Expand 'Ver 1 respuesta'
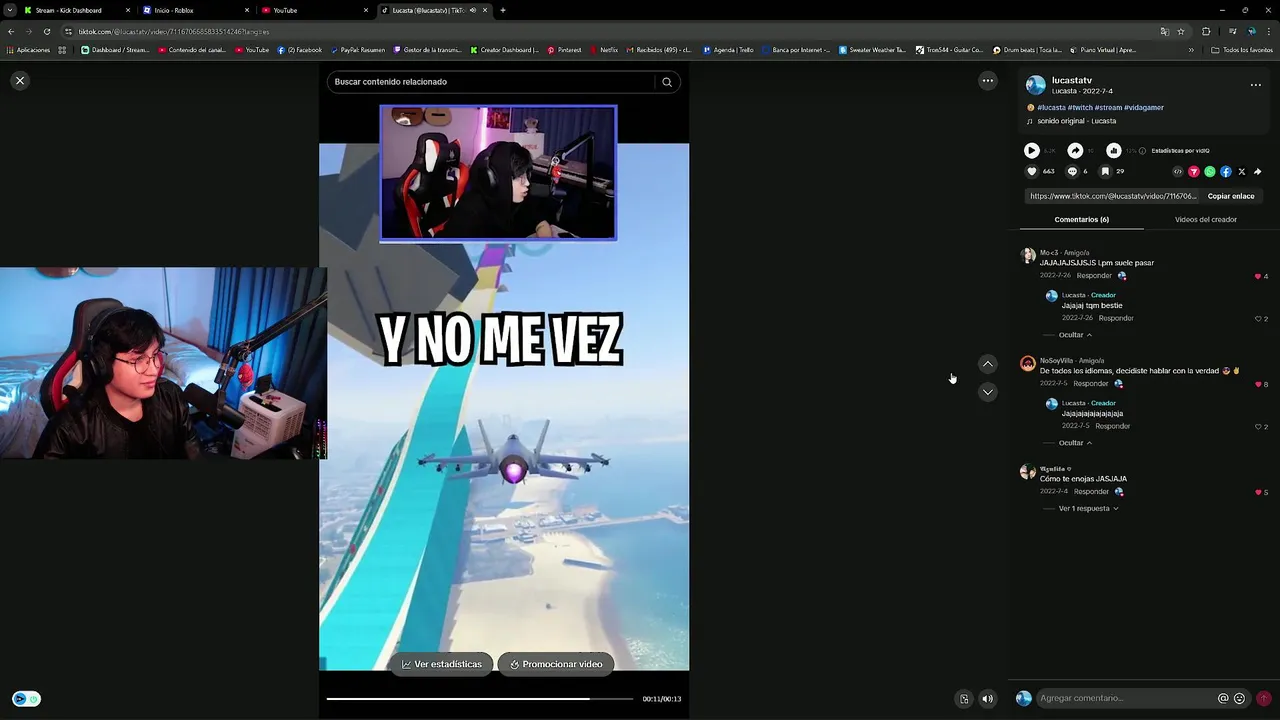This screenshot has height=720, width=1280. pyautogui.click(x=1088, y=508)
